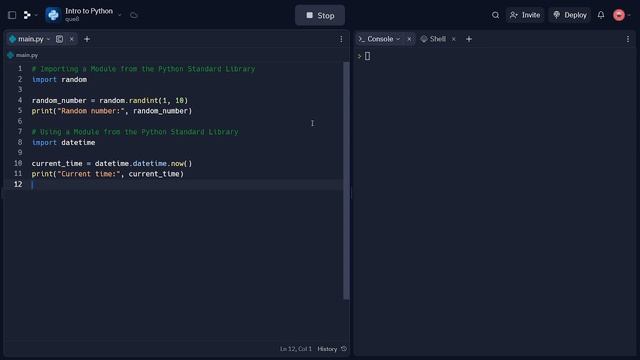Expand the Console tab dropdown chevron

coord(398,39)
